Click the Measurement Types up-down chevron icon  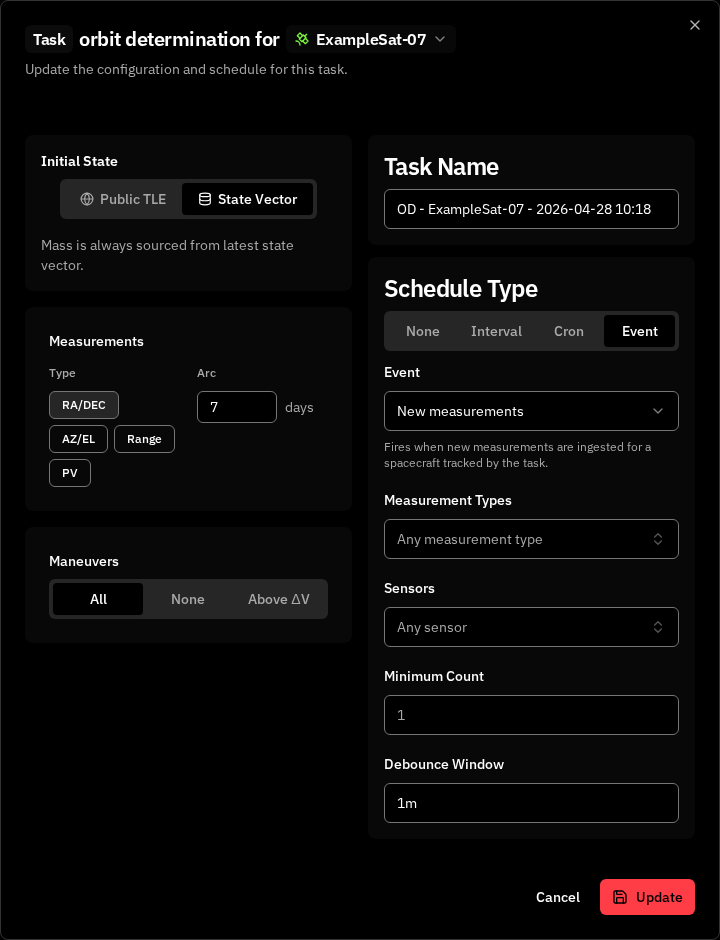[658, 539]
